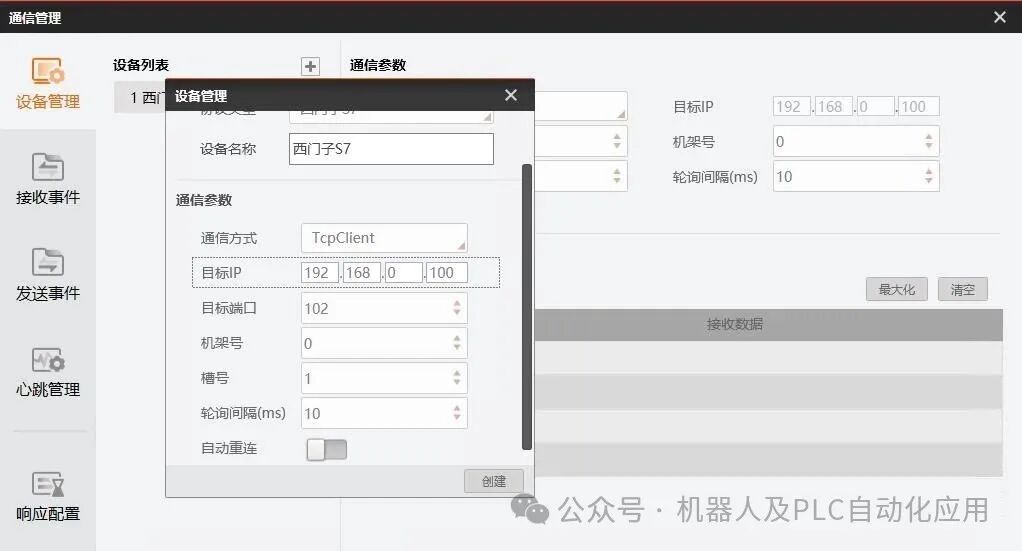Screen dimensions: 1022x551
Task: Open the 通信方式 TcpClient dropdown
Action: click(x=384, y=238)
